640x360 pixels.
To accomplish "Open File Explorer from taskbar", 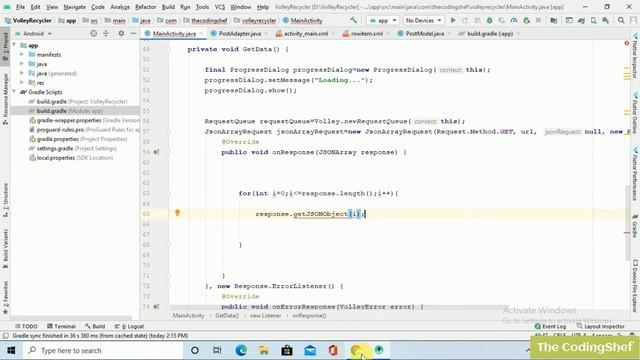I will (x=264, y=350).
